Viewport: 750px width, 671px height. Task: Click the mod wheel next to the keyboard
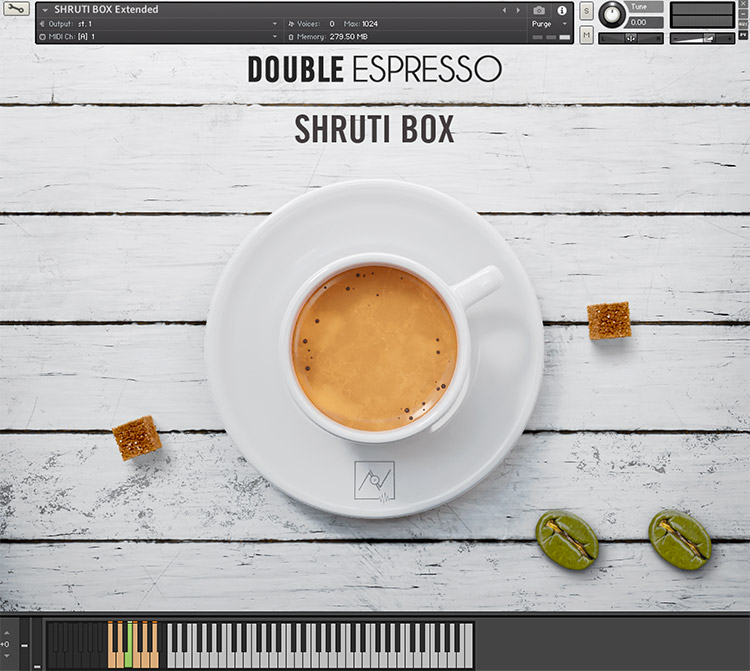click(x=37, y=644)
